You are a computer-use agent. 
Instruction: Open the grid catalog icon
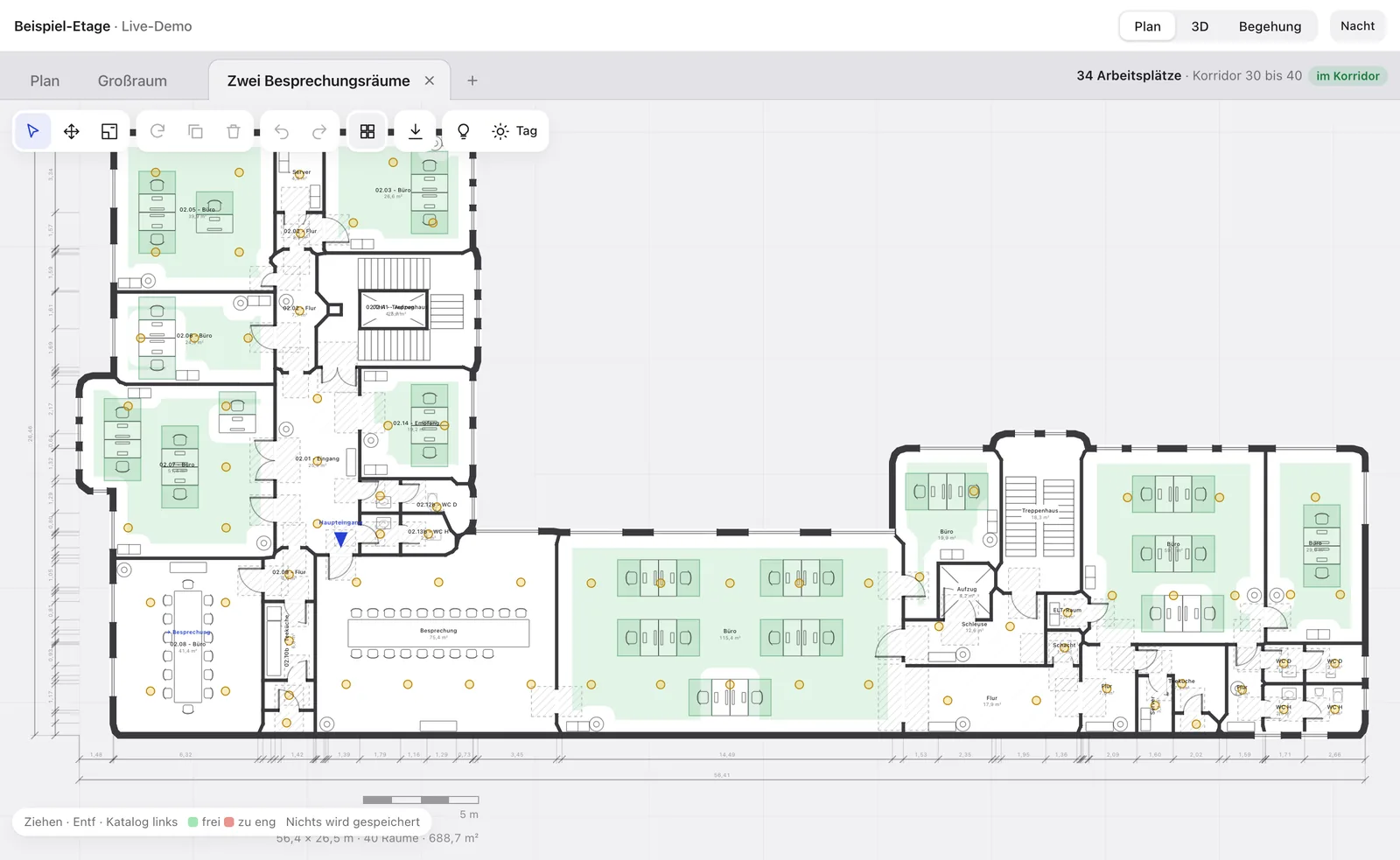click(367, 131)
